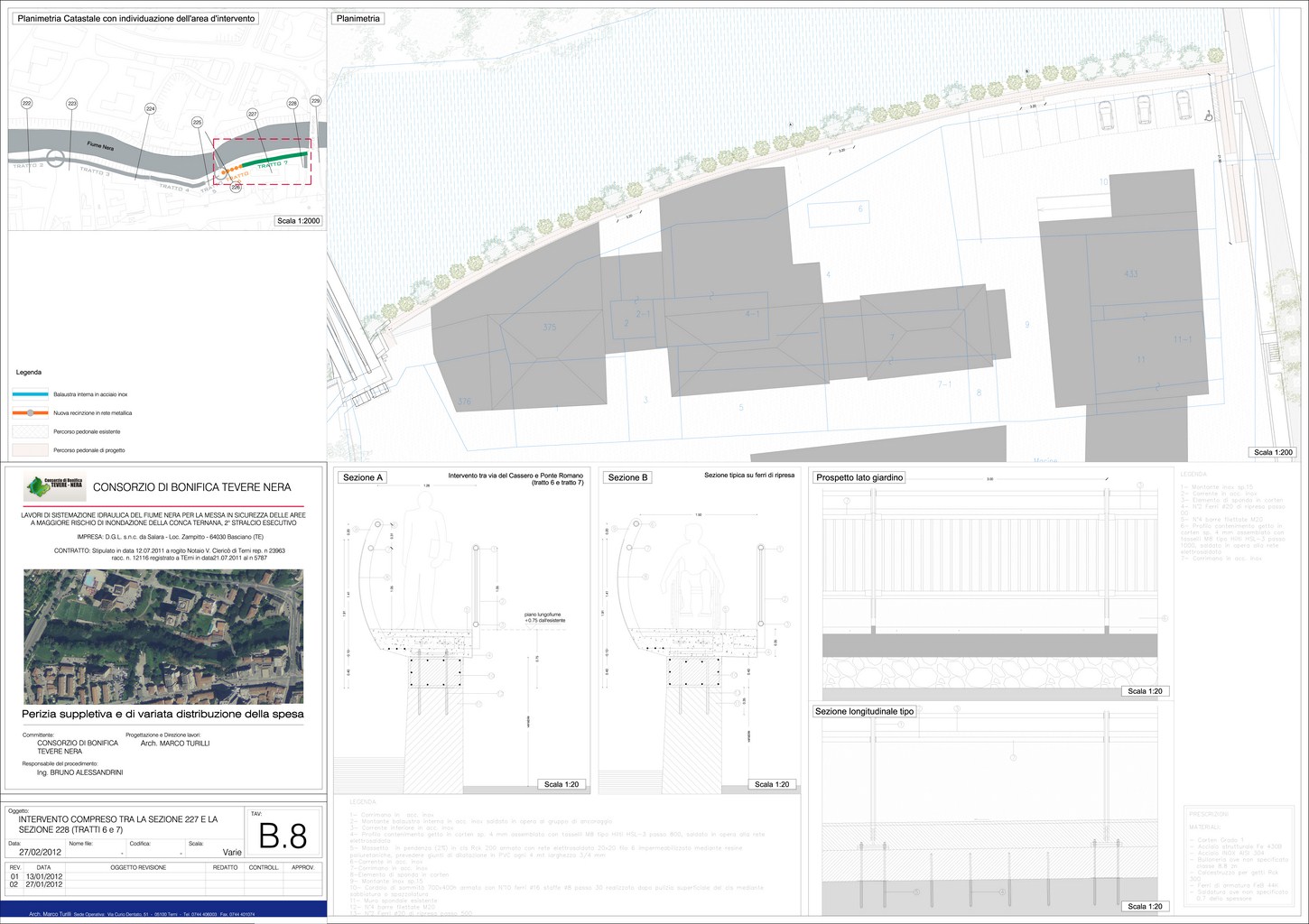Click the 'Sezione tipica su ferri di ripresa' note
1309x924 pixels.
(x=749, y=476)
